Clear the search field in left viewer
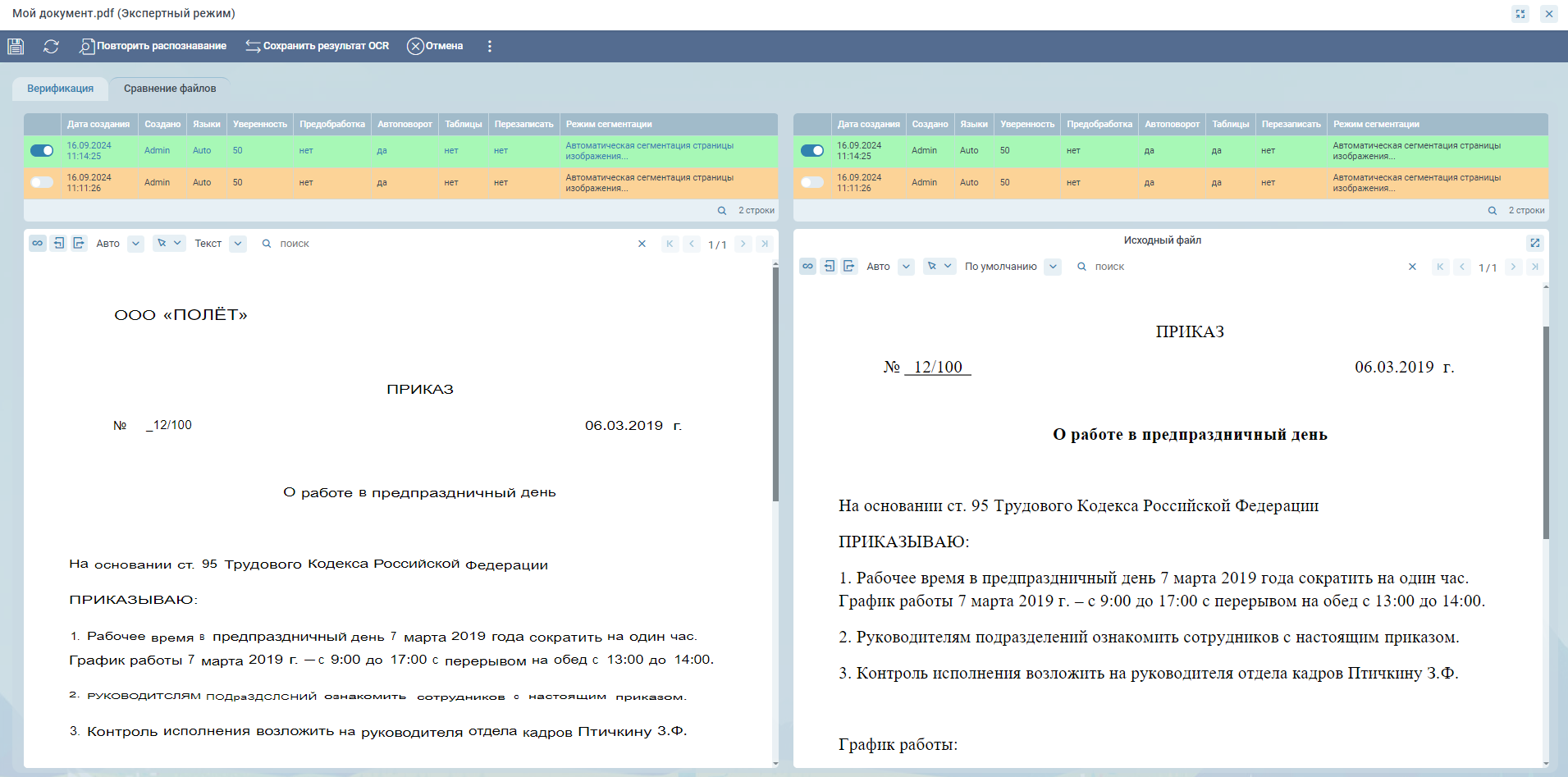The image size is (1568, 777). coord(642,244)
